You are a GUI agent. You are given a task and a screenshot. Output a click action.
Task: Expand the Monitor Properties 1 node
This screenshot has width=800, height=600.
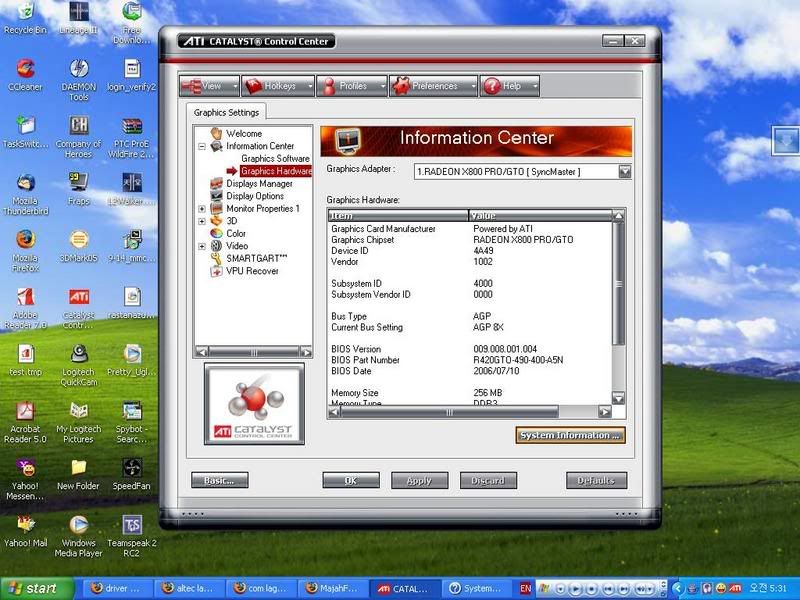click(x=202, y=209)
